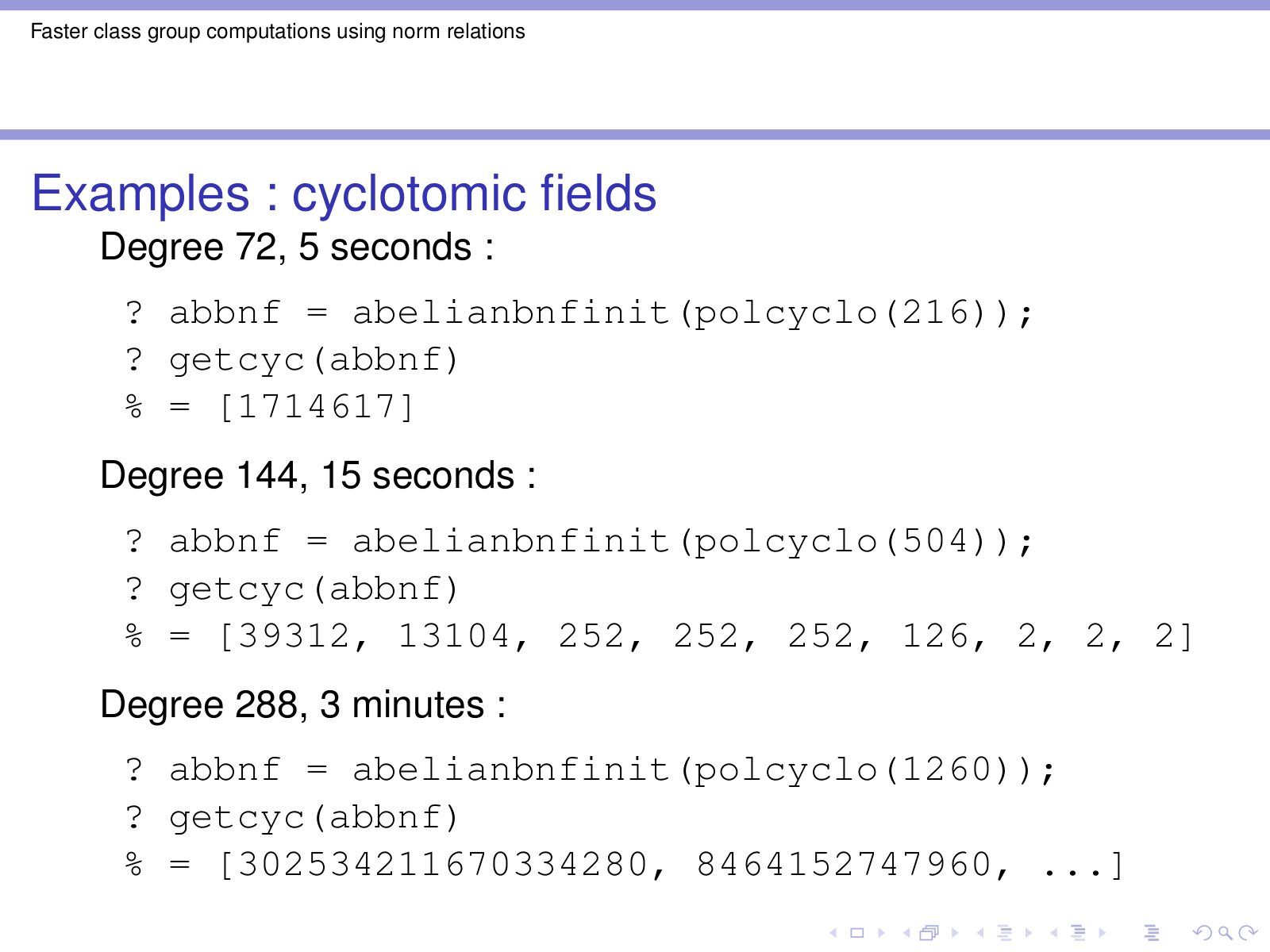
Task: Click the polcyclo(504) code line
Action: pos(579,542)
